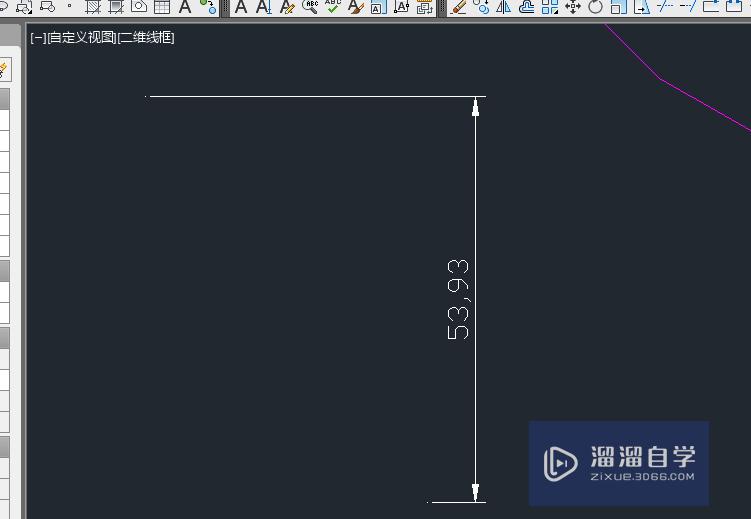The image size is (751, 519).
Task: Click the Scale Text icon
Action: point(378,7)
